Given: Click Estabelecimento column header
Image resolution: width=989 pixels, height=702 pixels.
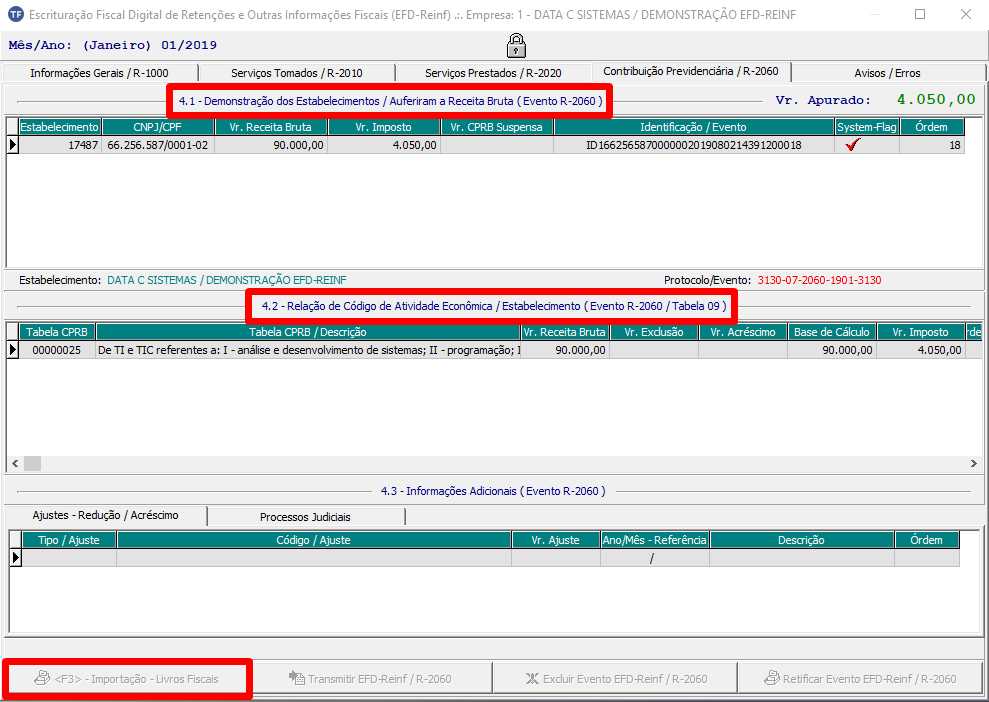Looking at the screenshot, I should 59,127.
